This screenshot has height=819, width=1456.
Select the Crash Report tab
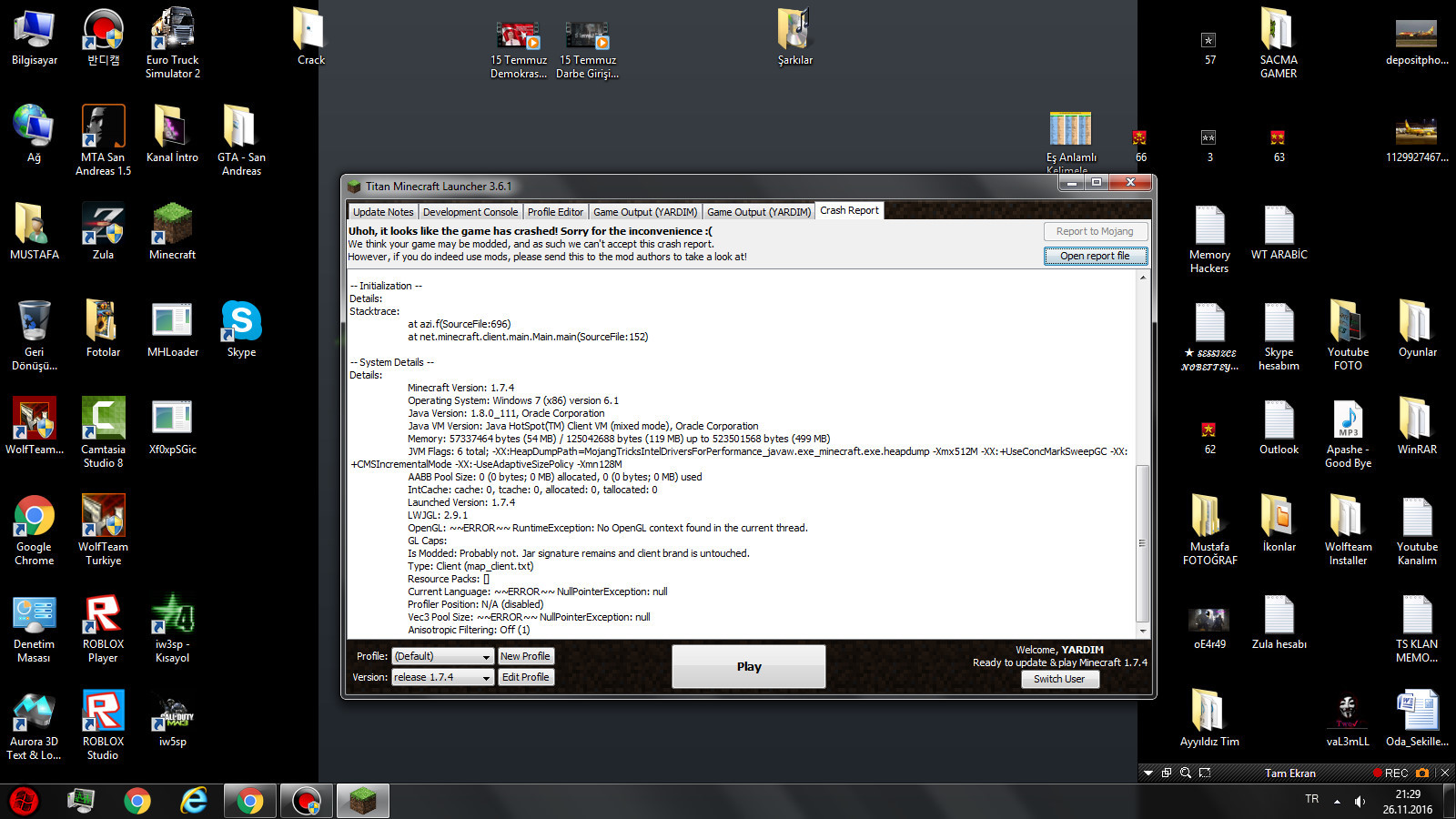849,210
